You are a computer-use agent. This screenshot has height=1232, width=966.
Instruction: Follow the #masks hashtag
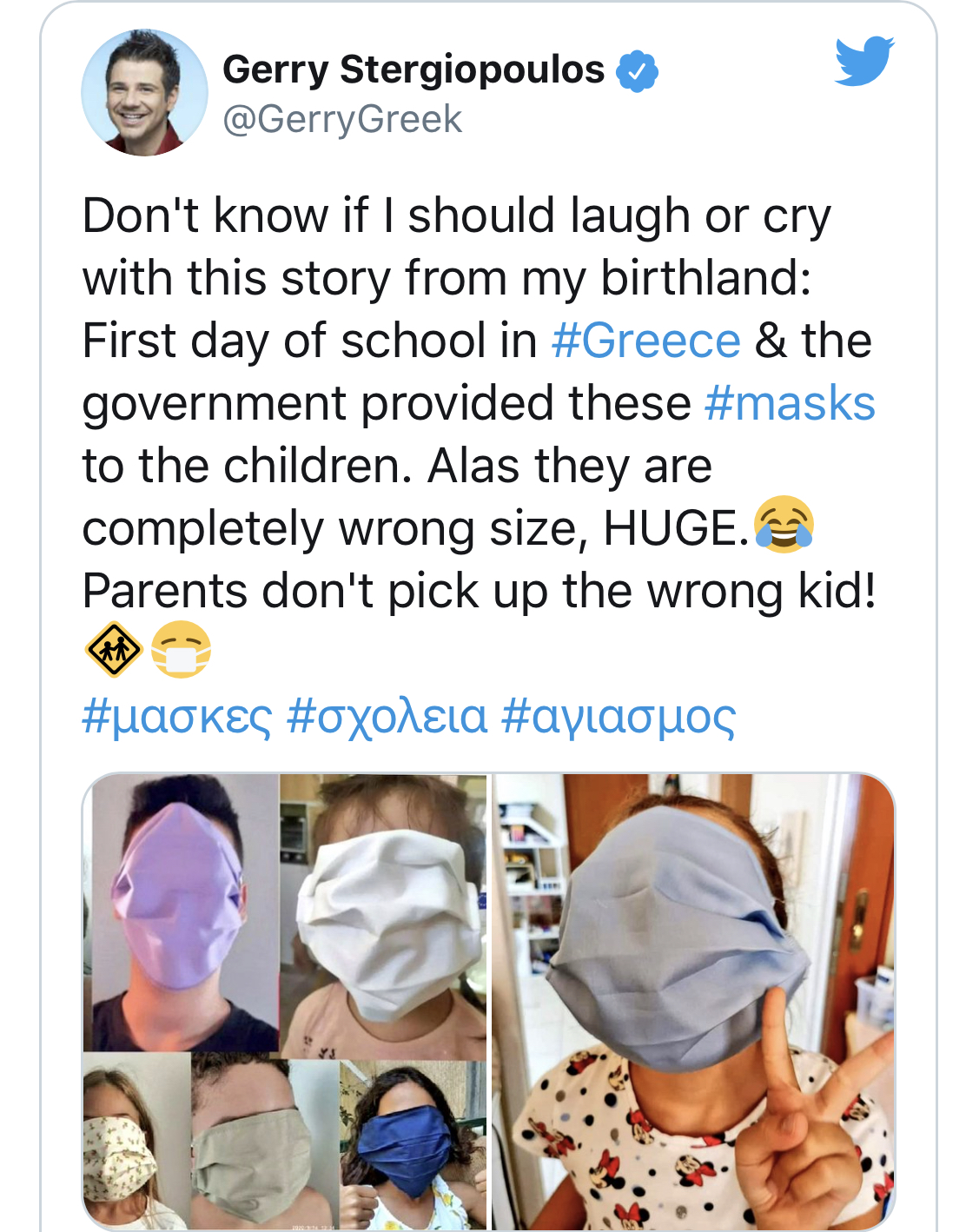(x=790, y=403)
